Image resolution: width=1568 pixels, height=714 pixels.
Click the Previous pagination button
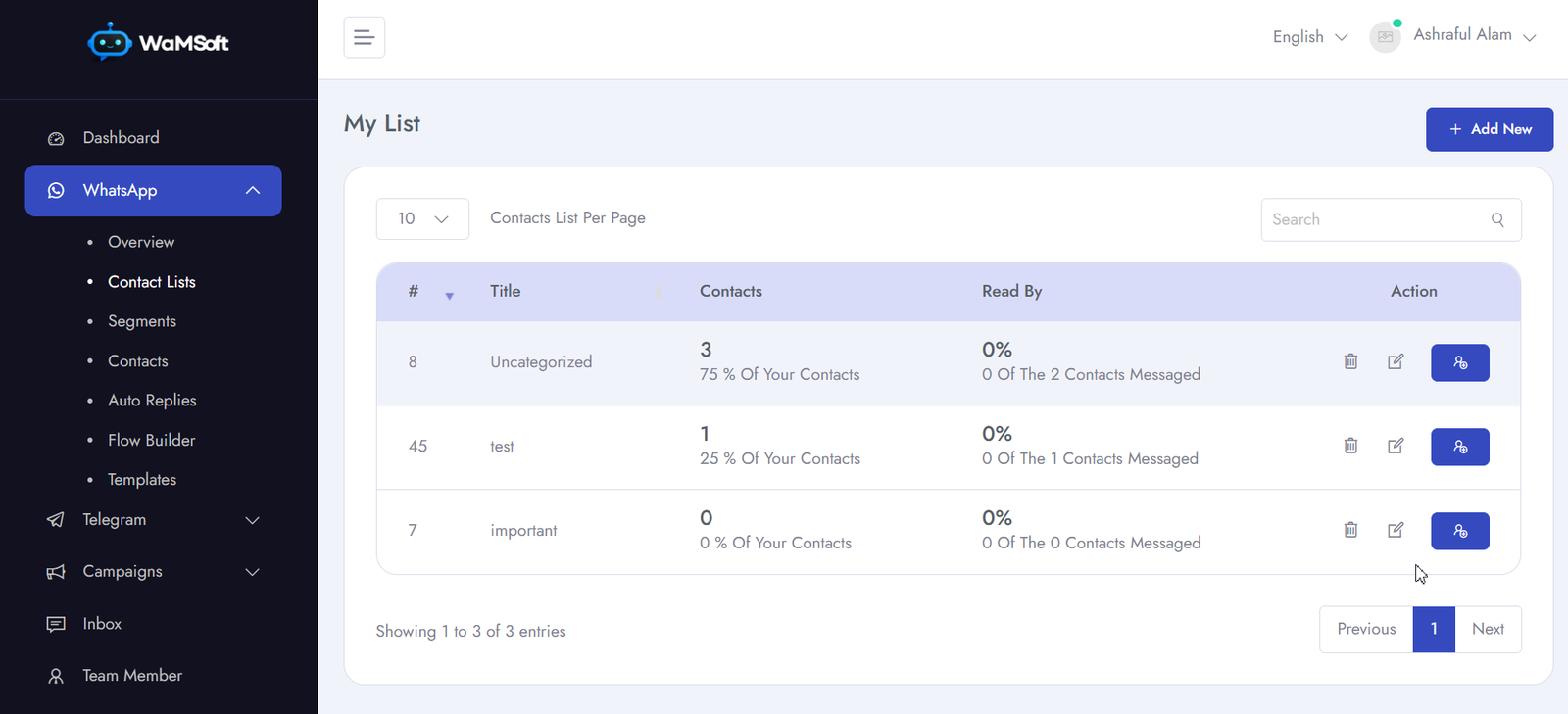click(x=1366, y=629)
